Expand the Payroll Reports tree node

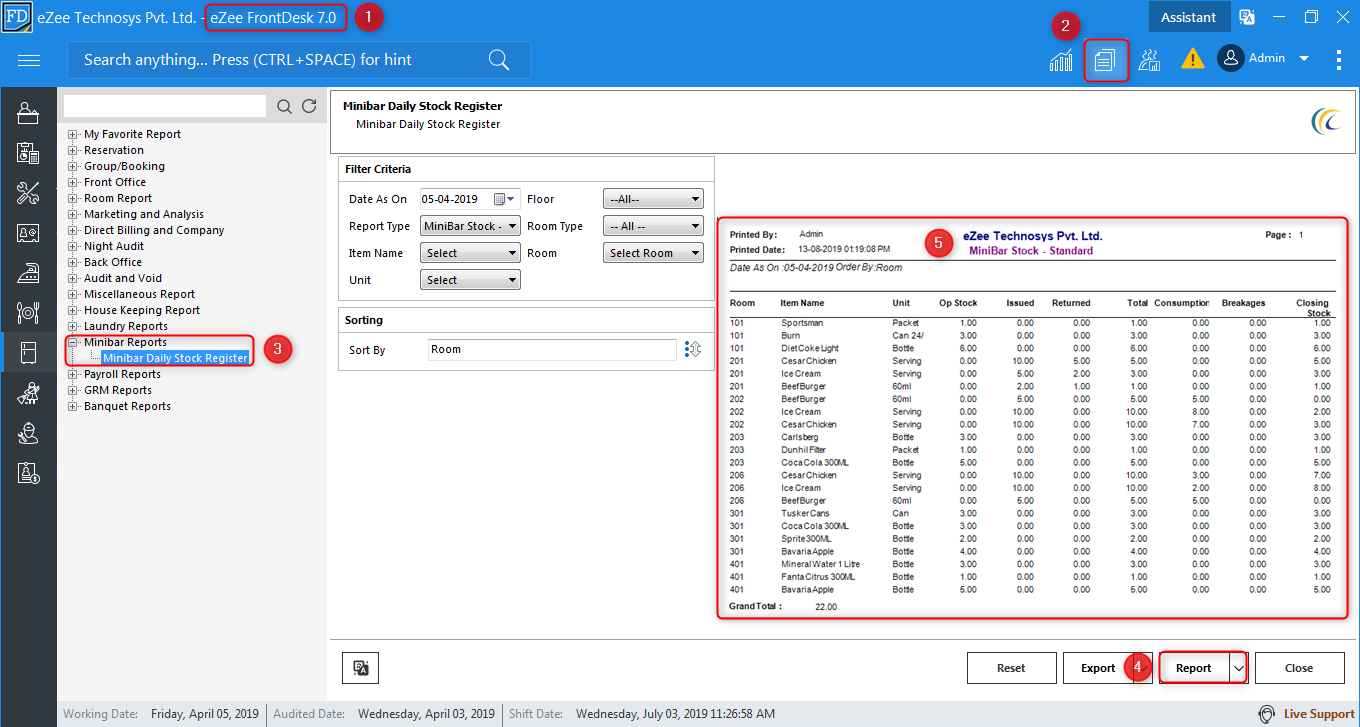coord(73,374)
